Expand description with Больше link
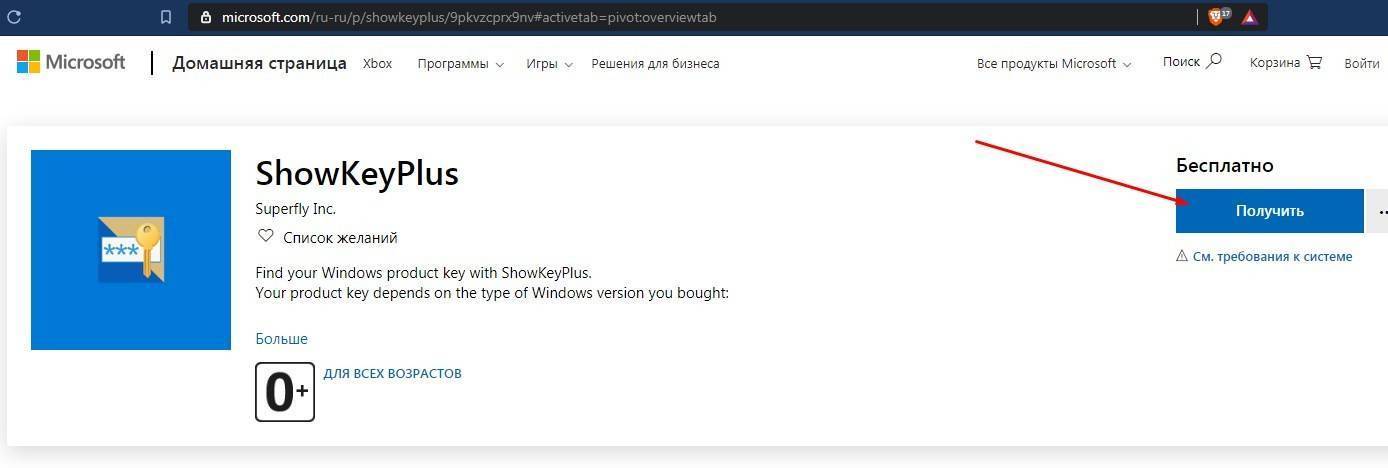Image resolution: width=1388 pixels, height=468 pixels. (x=281, y=339)
